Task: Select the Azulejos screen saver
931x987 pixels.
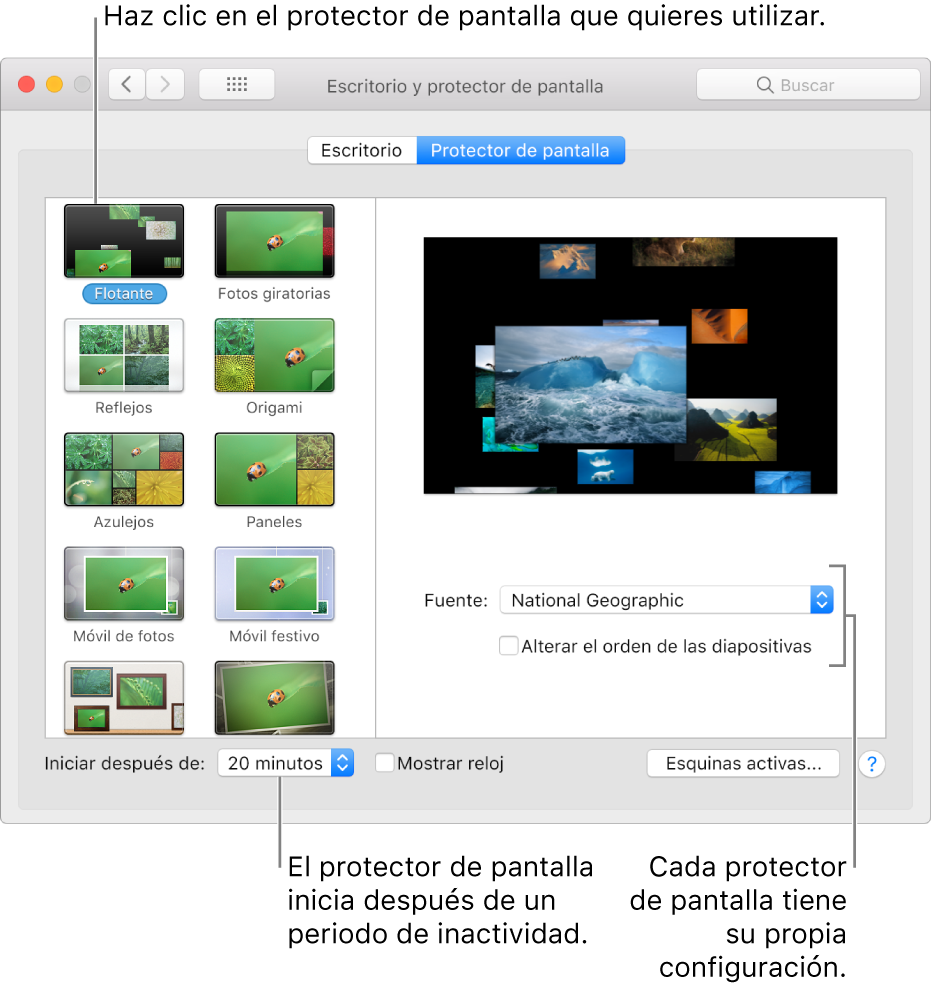Action: (124, 469)
